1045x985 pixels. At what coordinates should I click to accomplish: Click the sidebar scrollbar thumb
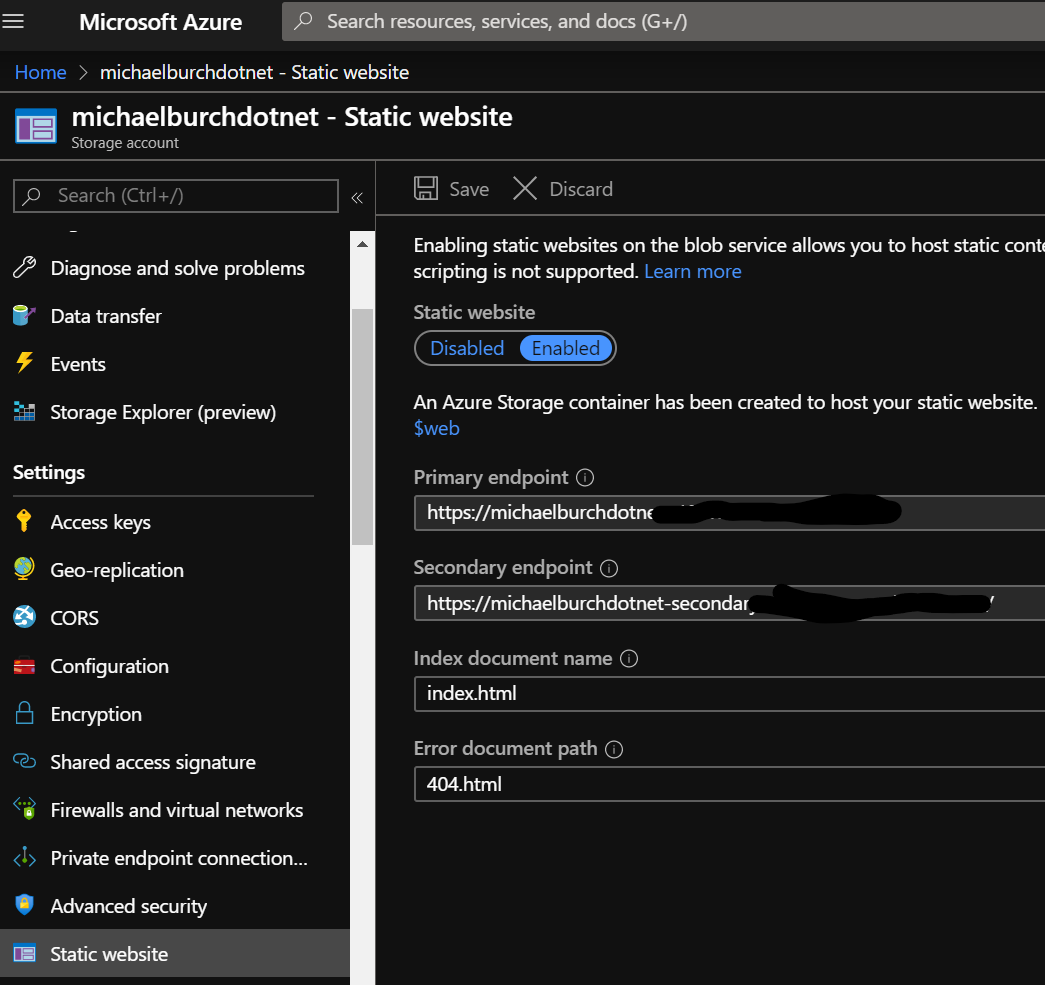point(363,427)
